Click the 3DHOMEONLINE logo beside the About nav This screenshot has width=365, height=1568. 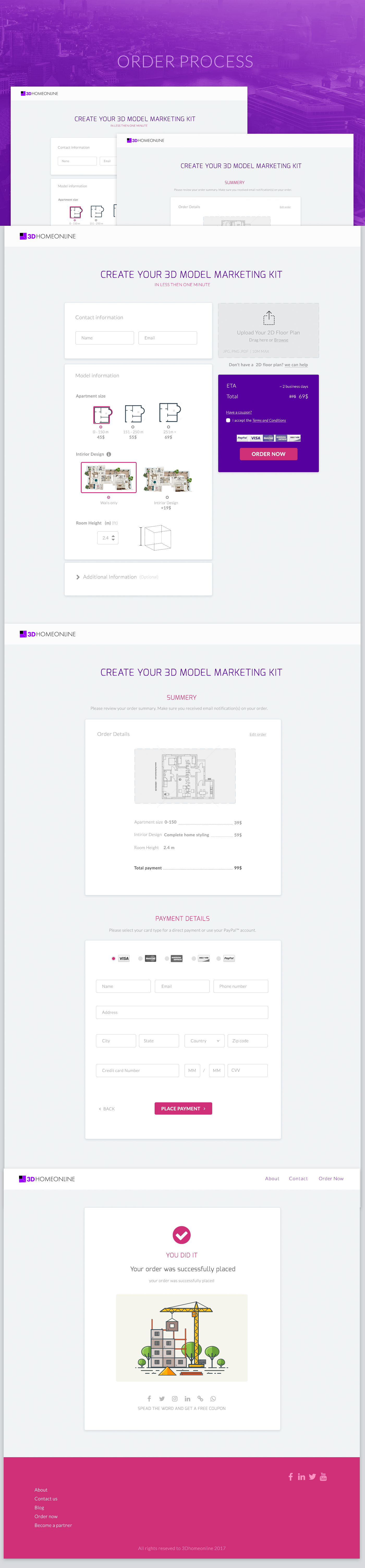click(x=47, y=1178)
